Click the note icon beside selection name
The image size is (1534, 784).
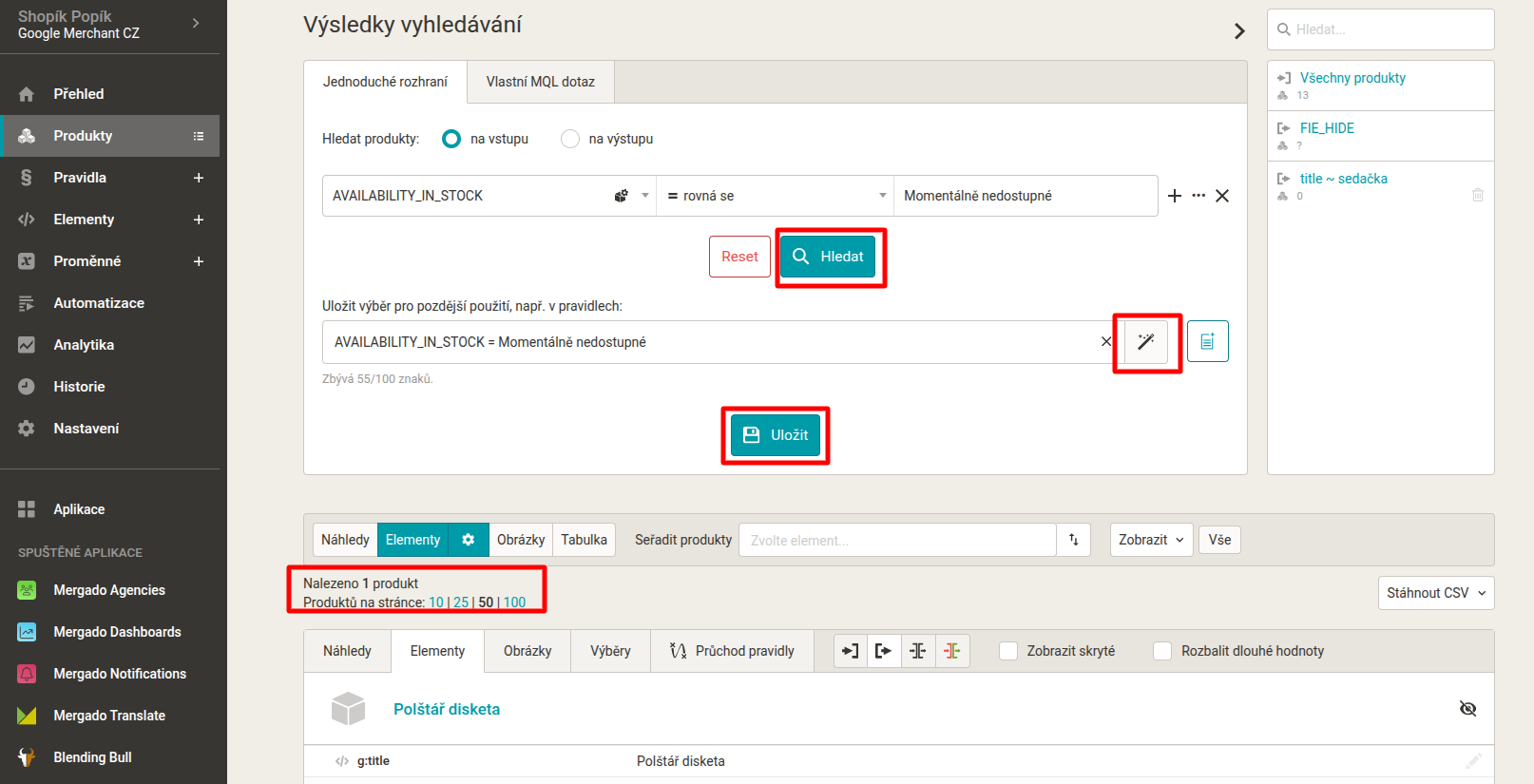(1207, 341)
